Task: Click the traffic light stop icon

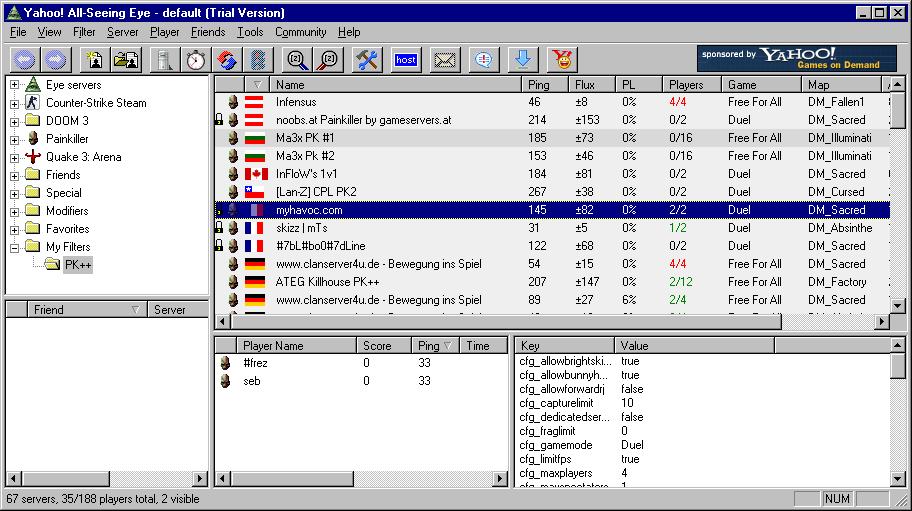Action: 258,59
